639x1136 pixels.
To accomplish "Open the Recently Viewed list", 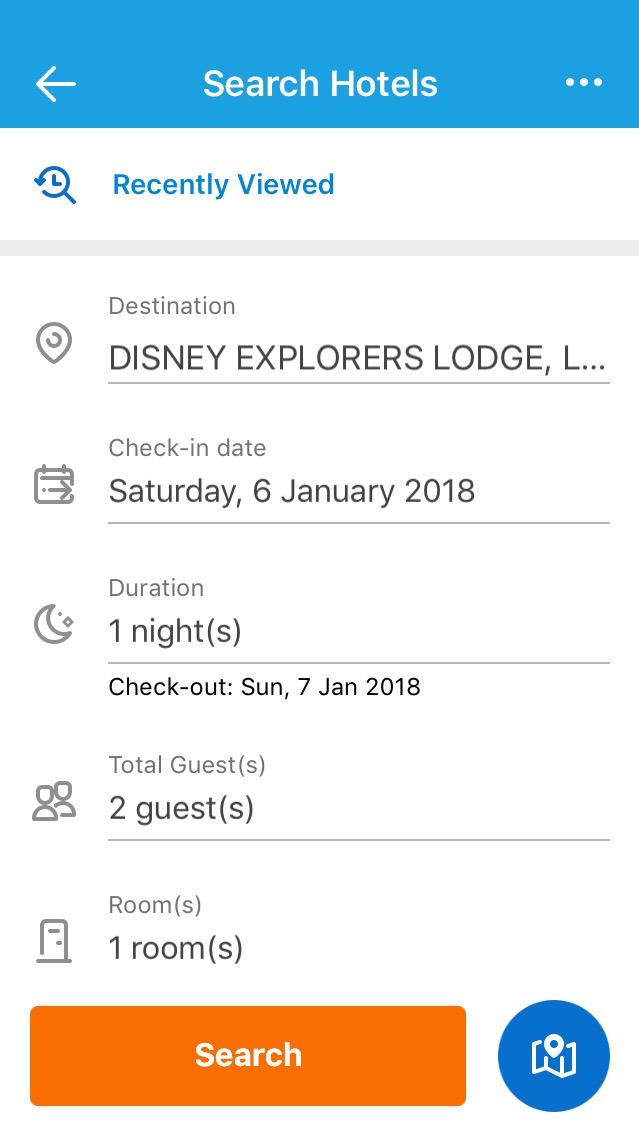I will 223,184.
